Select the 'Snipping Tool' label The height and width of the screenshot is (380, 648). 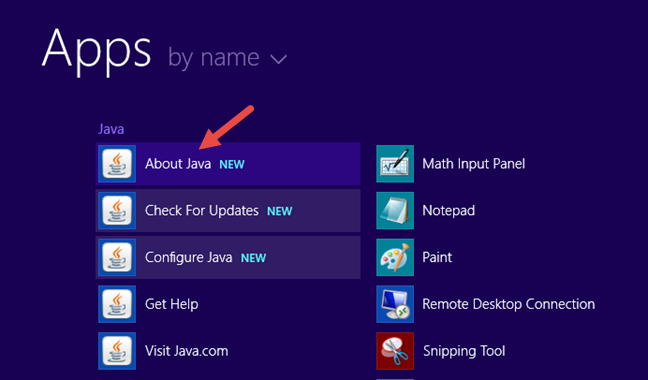[x=464, y=351]
